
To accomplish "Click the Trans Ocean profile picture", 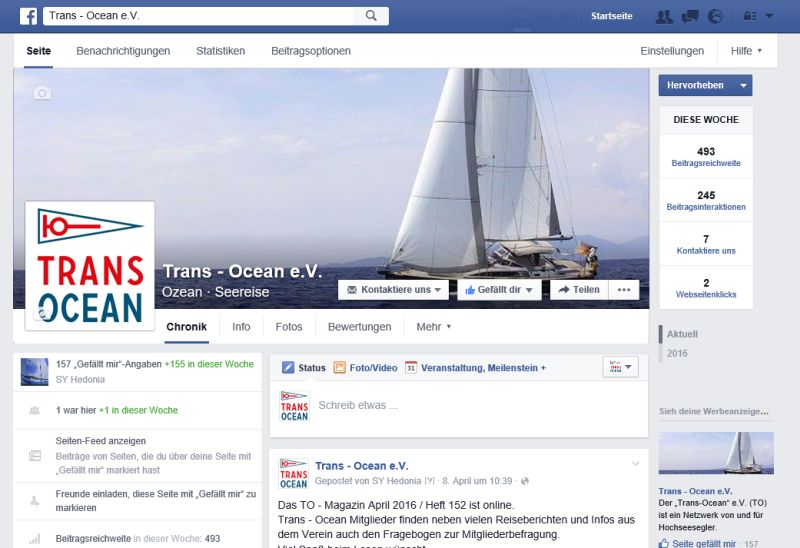I will (90, 266).
